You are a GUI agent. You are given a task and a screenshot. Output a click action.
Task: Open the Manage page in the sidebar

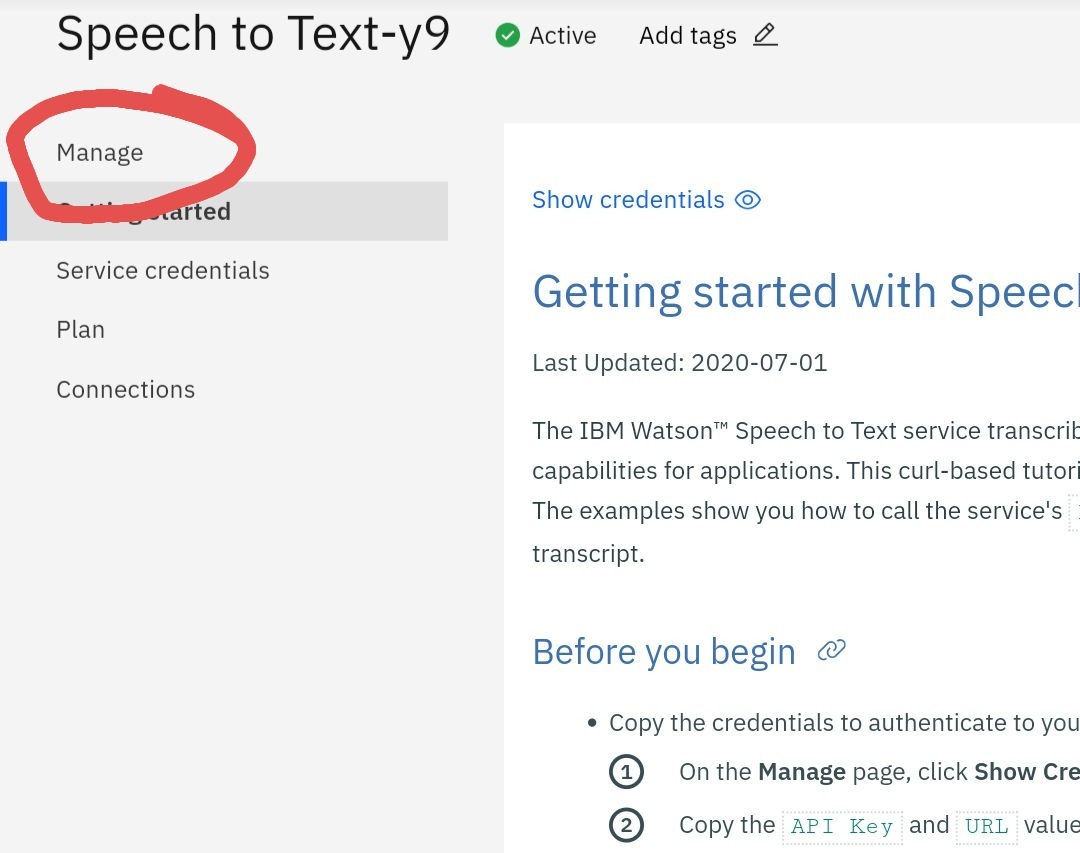point(100,153)
